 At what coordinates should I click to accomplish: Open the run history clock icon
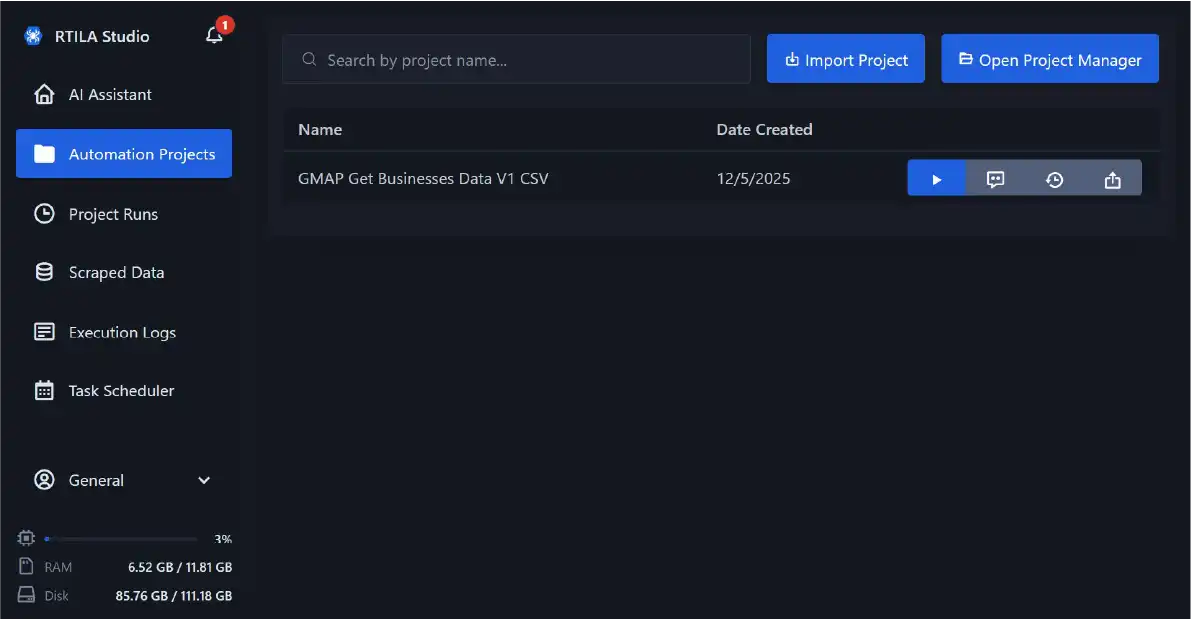[x=1054, y=179]
